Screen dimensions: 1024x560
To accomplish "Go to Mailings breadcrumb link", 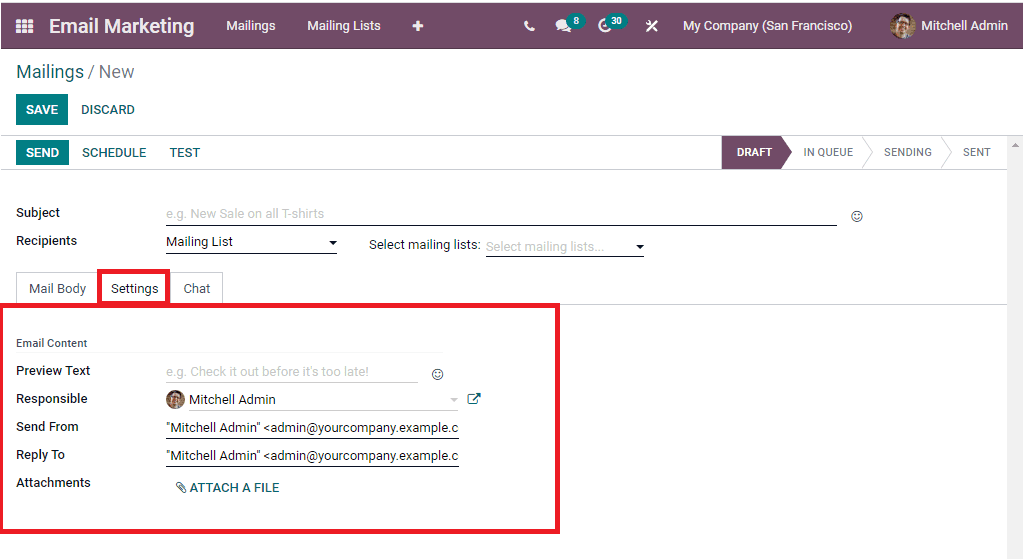I will (50, 72).
